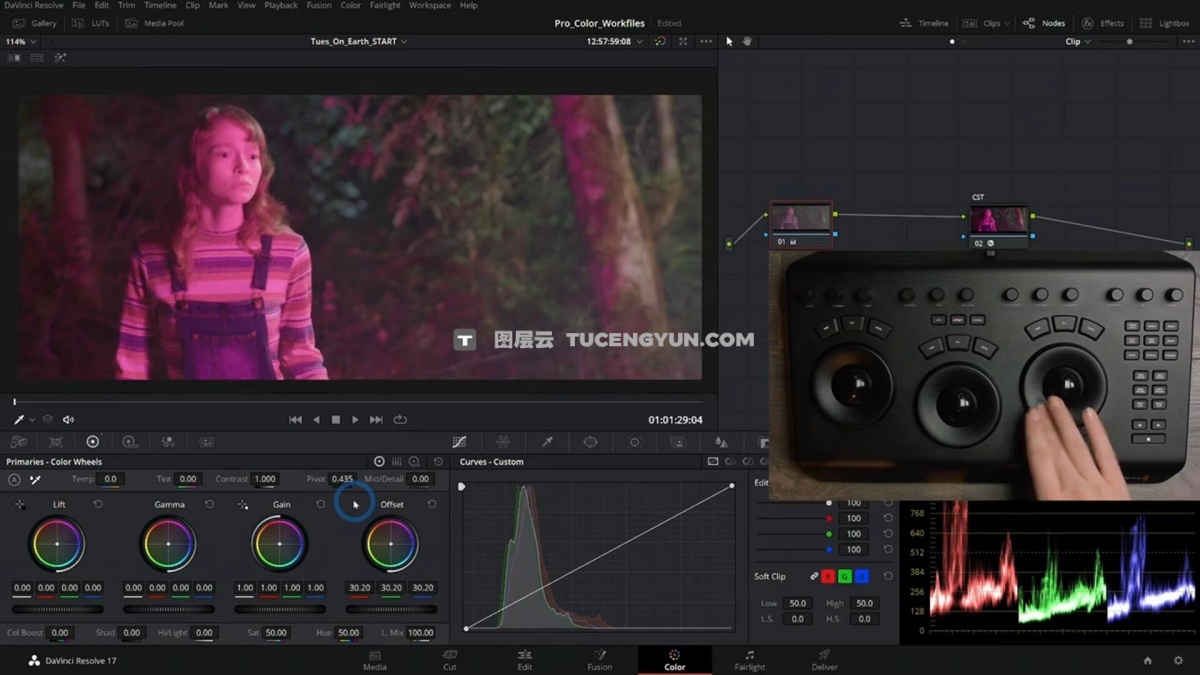Click the Temp value field
This screenshot has height=675, width=1200.
click(x=110, y=479)
